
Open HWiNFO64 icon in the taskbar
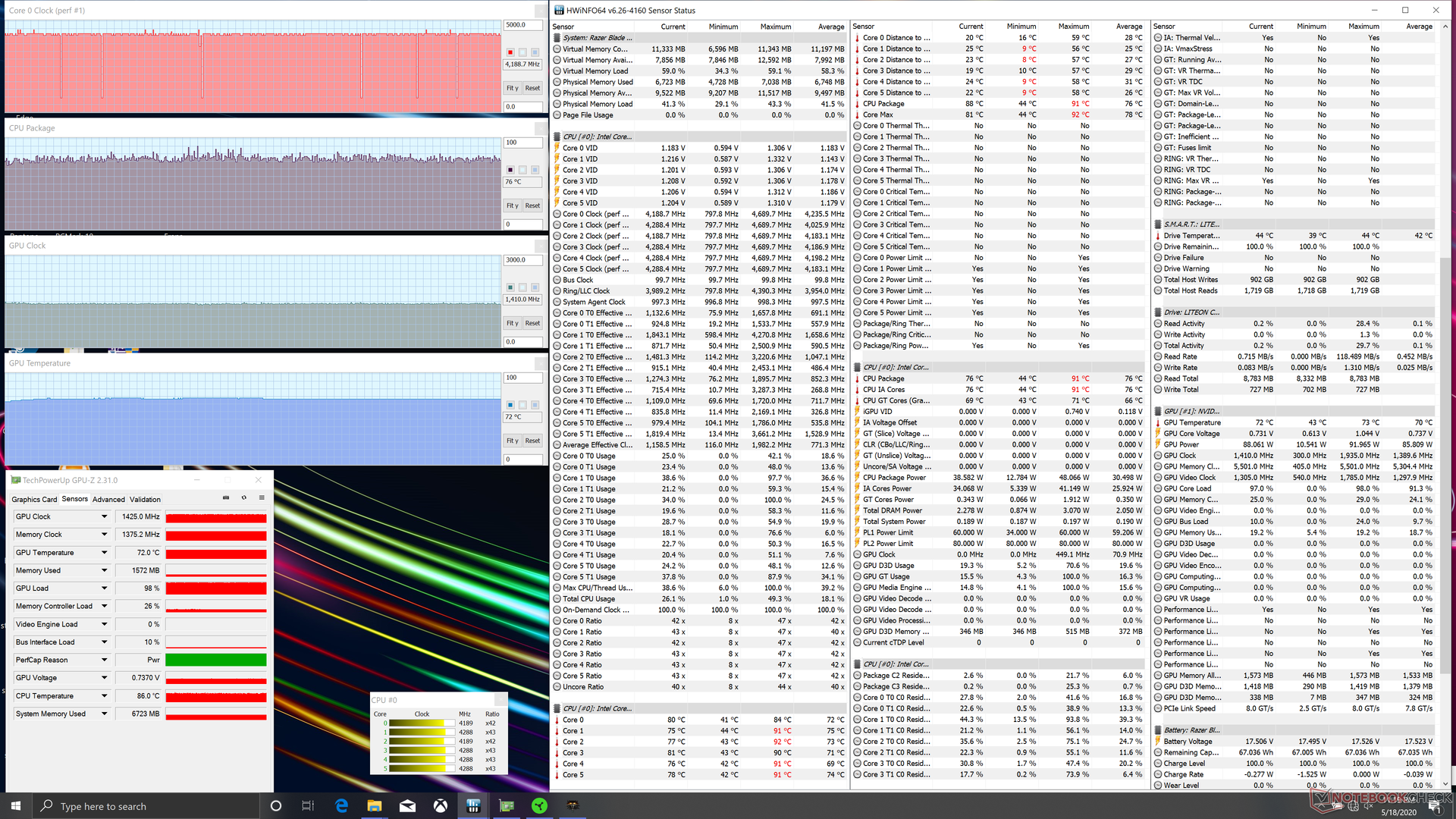(473, 806)
